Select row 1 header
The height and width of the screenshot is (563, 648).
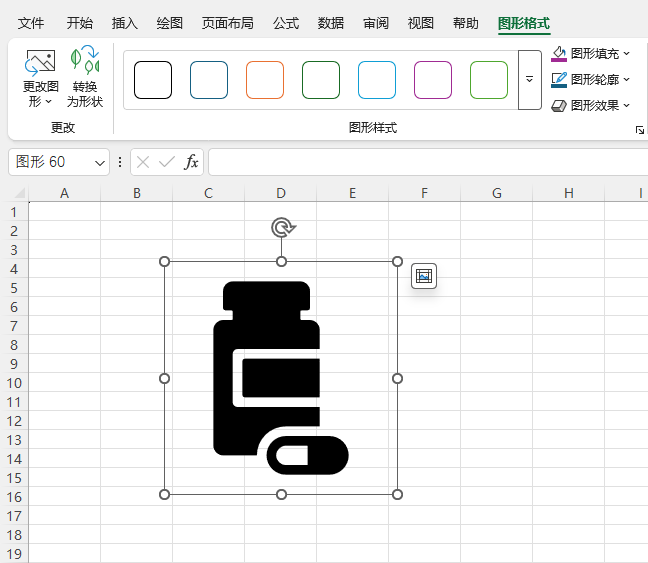click(x=14, y=212)
